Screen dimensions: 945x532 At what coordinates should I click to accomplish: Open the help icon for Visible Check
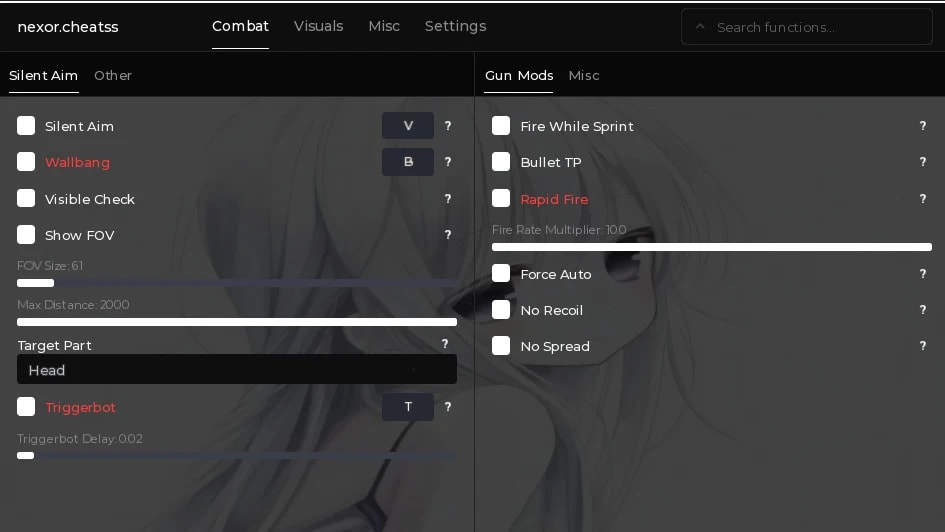pos(448,199)
